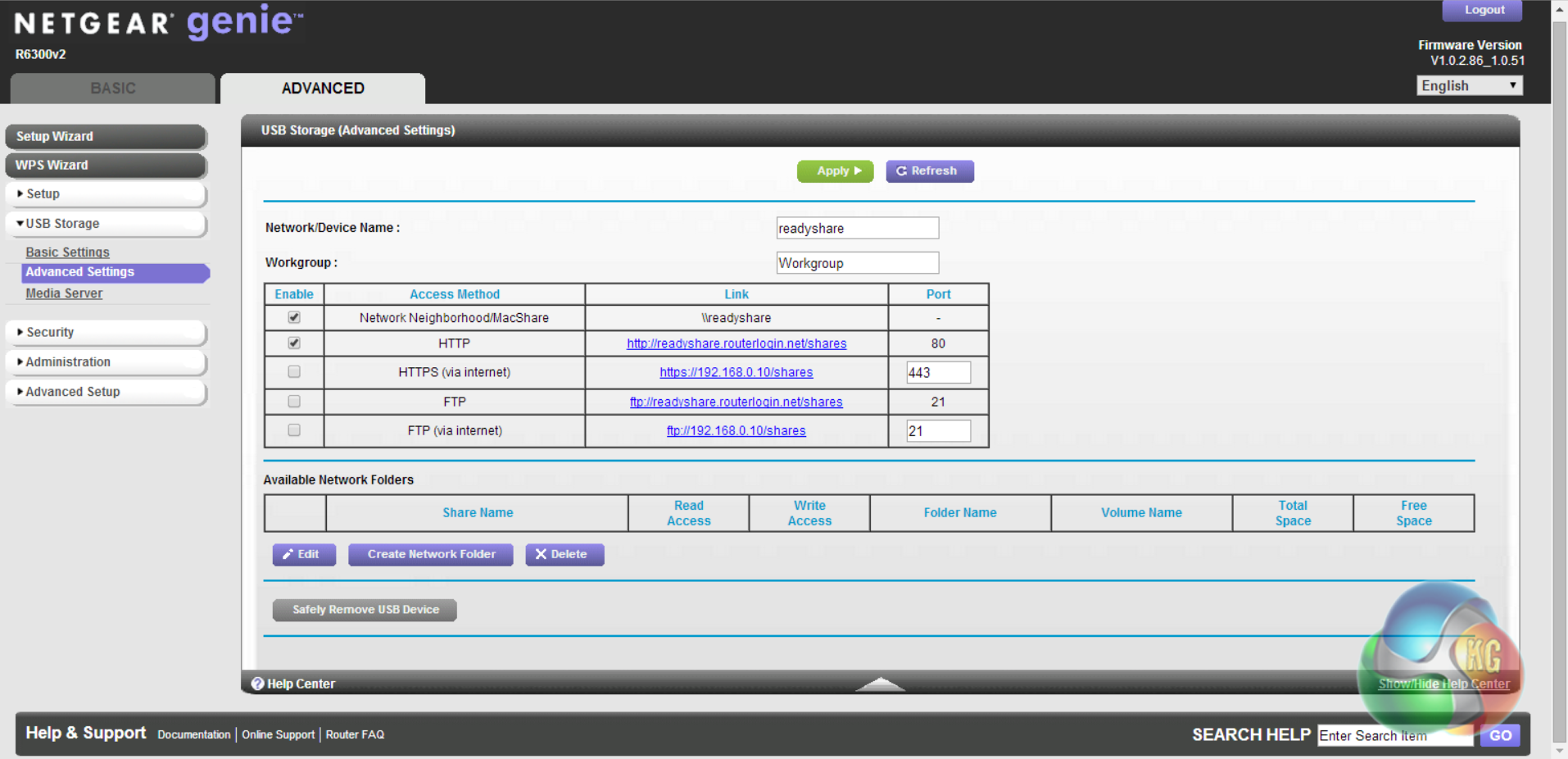The image size is (1568, 759).
Task: Open the Documentation link
Action: click(194, 734)
